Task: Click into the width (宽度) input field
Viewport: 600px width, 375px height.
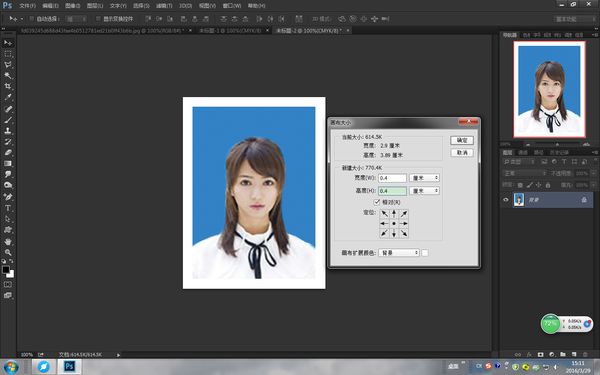Action: (392, 178)
